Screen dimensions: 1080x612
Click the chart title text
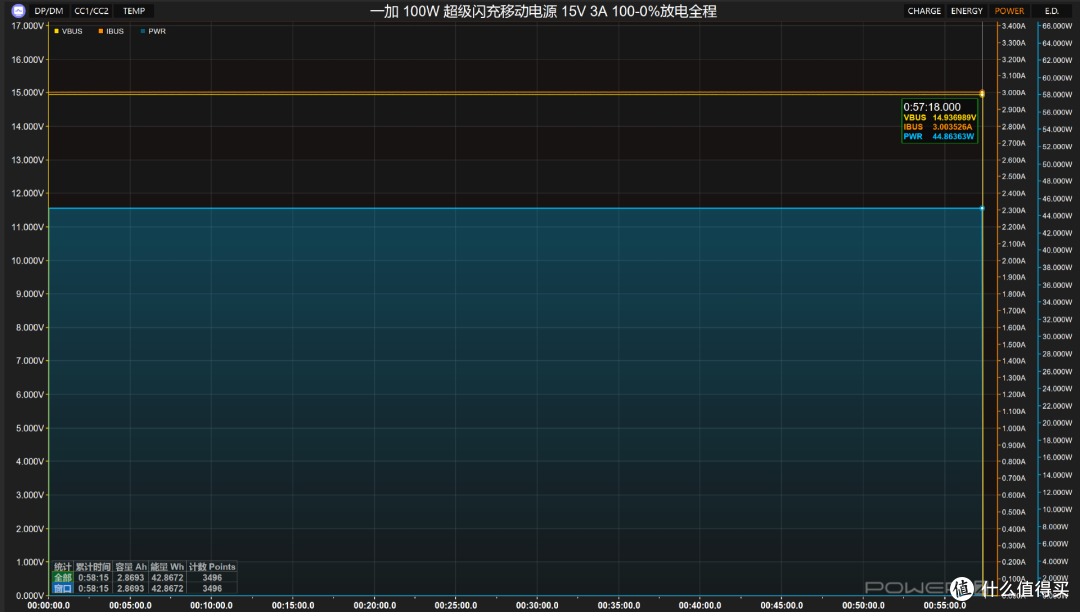(x=543, y=11)
